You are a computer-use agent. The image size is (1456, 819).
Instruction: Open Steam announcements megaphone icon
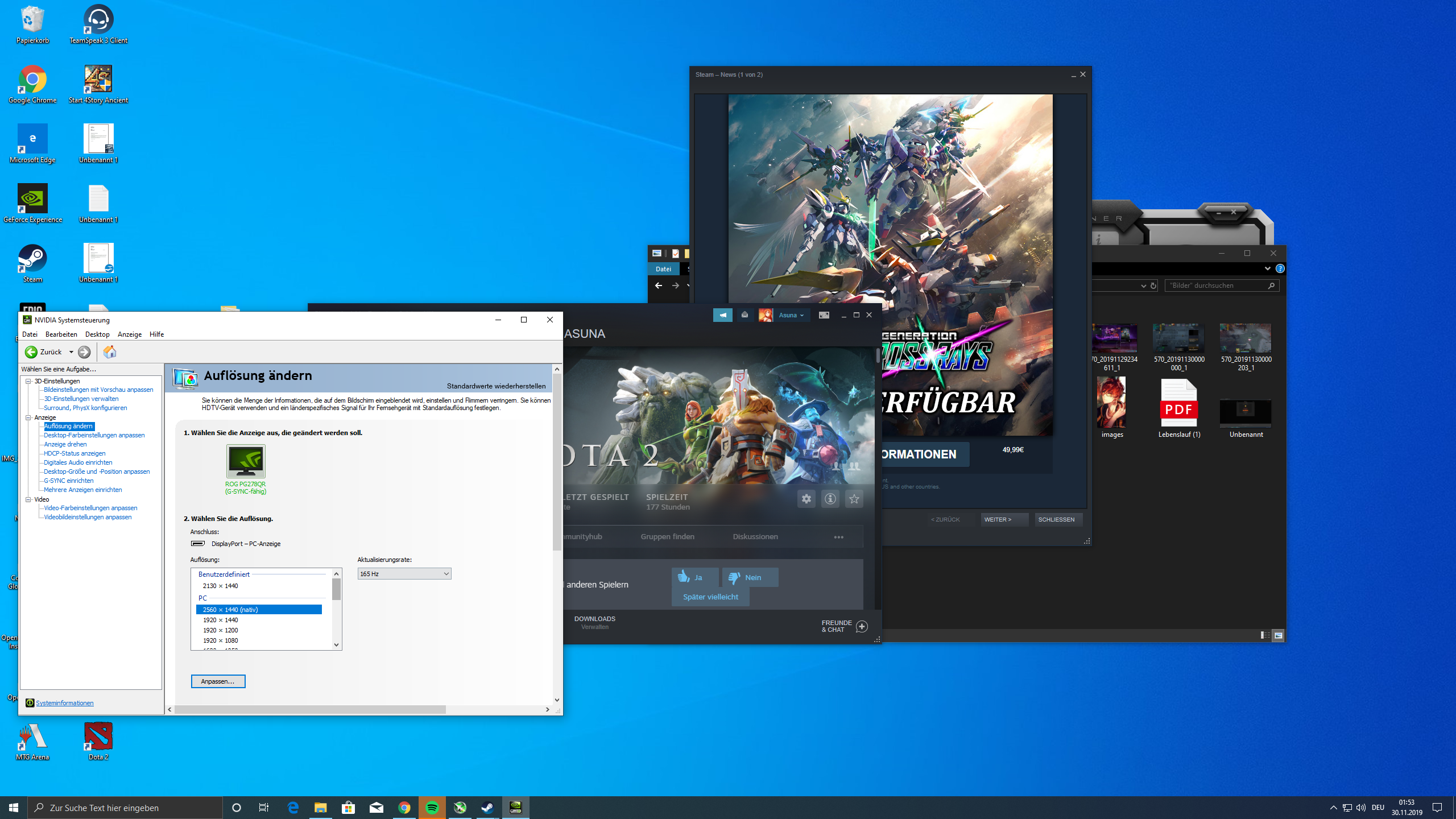pyautogui.click(x=722, y=315)
